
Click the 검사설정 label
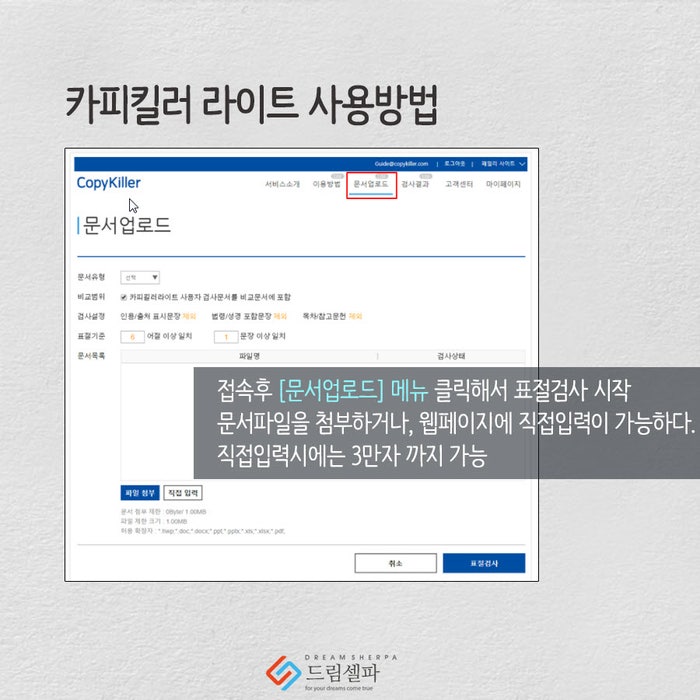coord(92,317)
